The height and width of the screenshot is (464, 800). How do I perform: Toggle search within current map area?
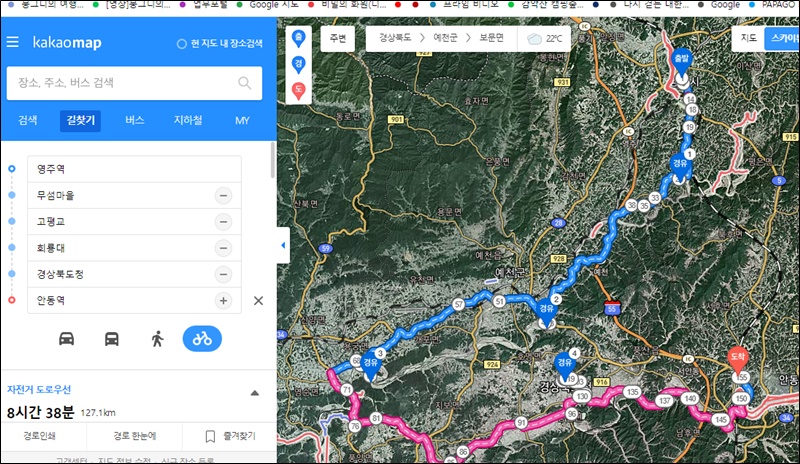pyautogui.click(x=219, y=44)
